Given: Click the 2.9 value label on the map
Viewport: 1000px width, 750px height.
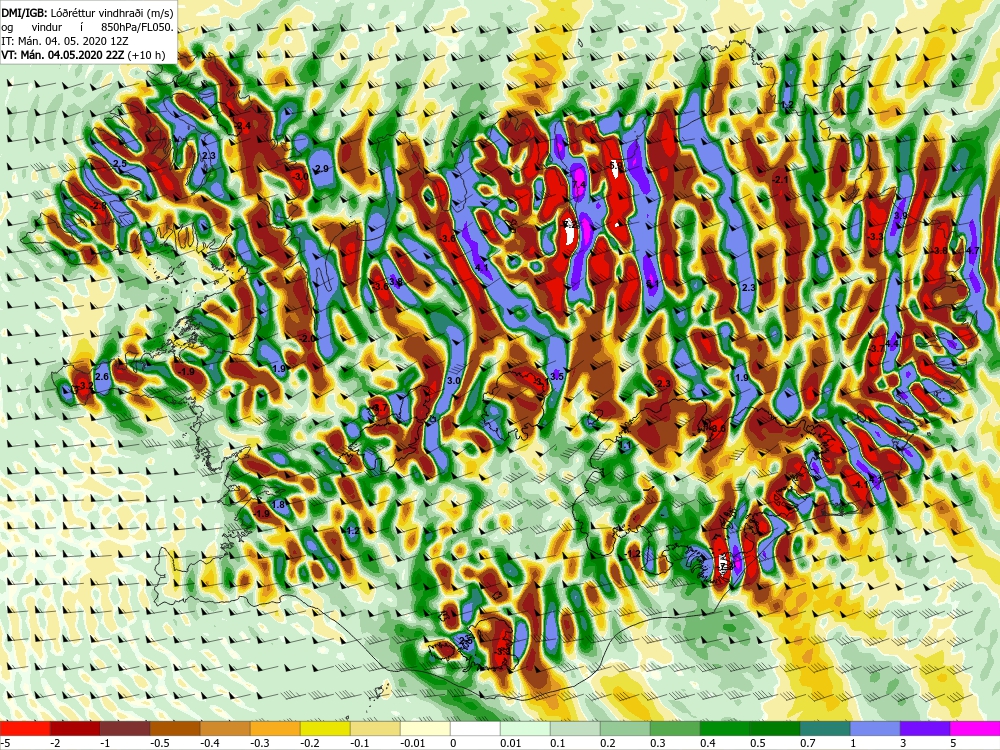Looking at the screenshot, I should 322,168.
